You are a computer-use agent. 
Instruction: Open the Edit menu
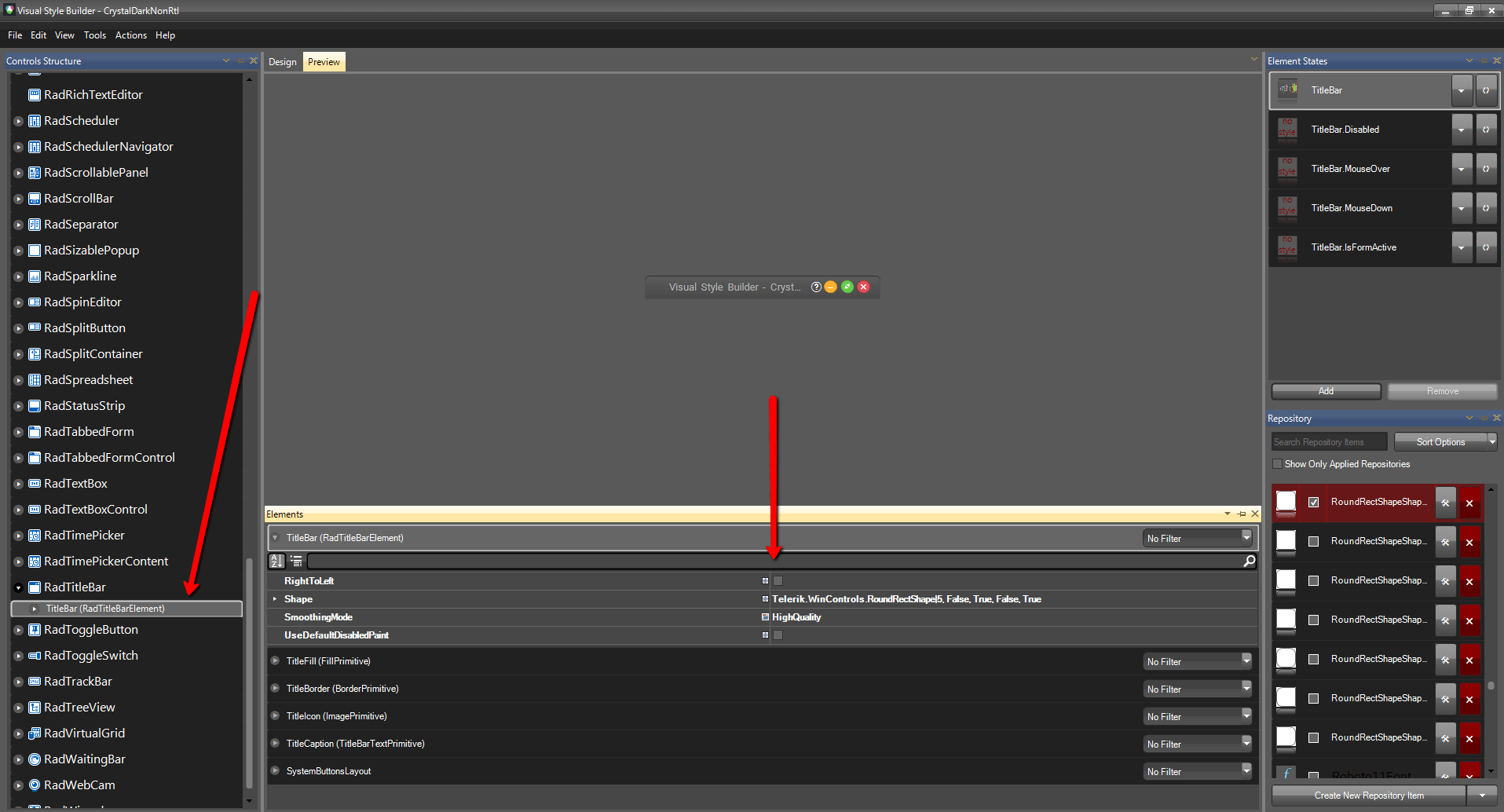pos(38,35)
